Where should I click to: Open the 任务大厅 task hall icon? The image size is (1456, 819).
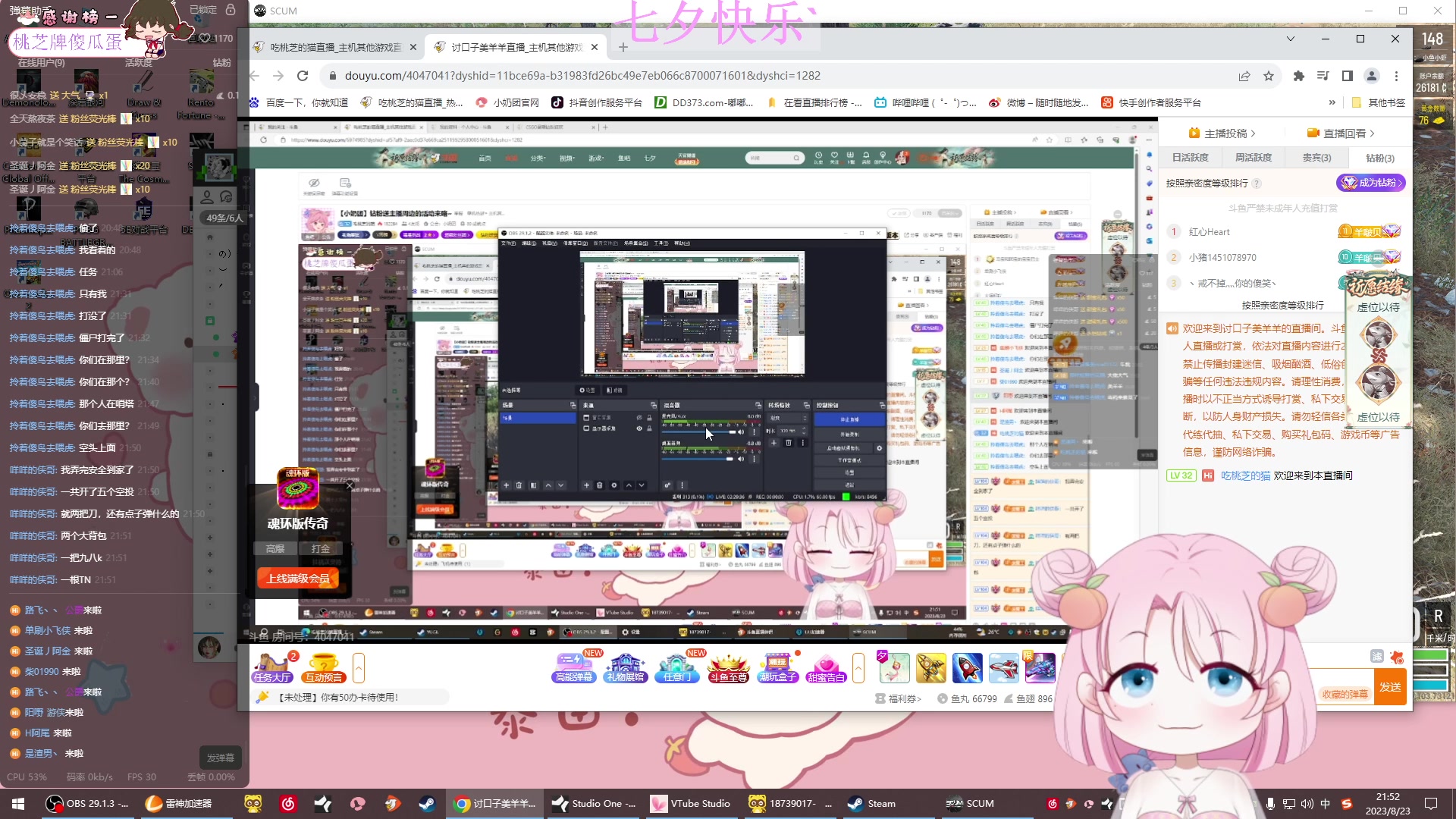(x=272, y=668)
